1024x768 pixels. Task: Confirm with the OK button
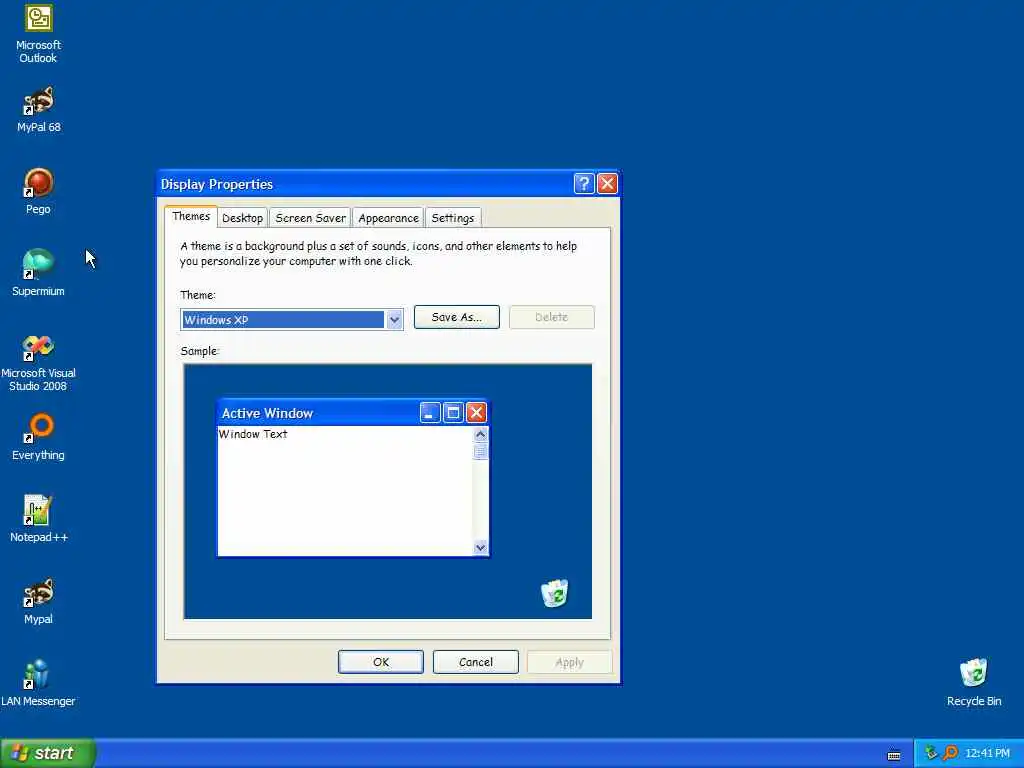point(381,662)
